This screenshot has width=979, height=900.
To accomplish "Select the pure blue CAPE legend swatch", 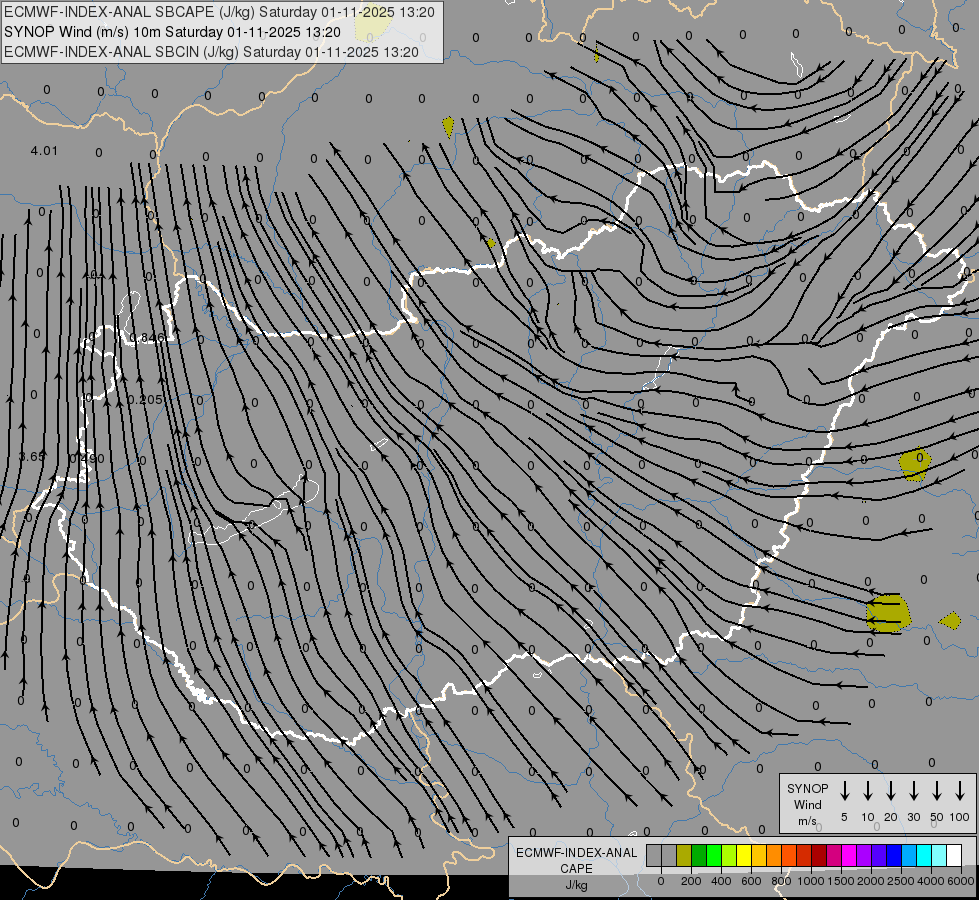I will [894, 856].
